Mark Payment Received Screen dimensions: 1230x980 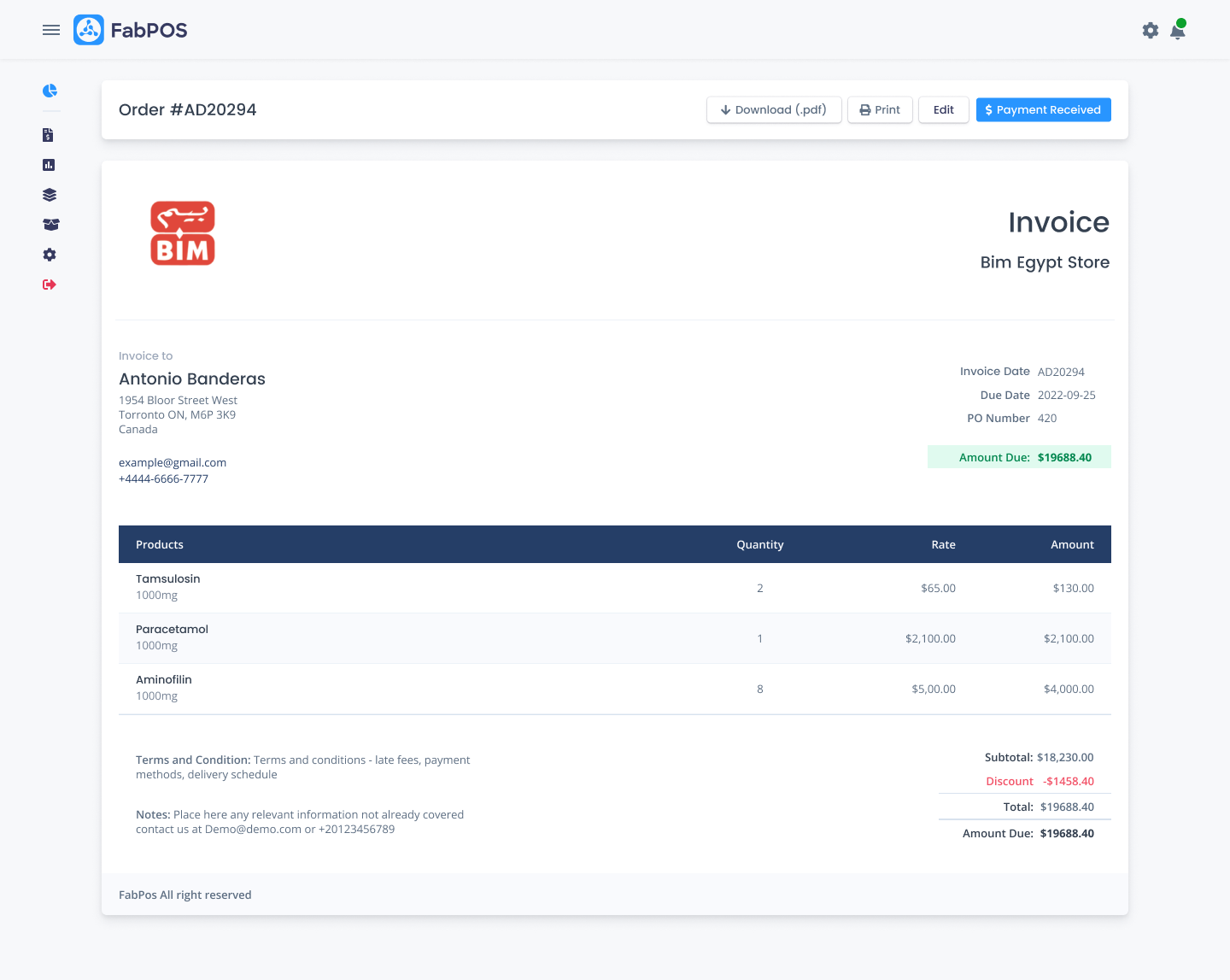[1044, 109]
